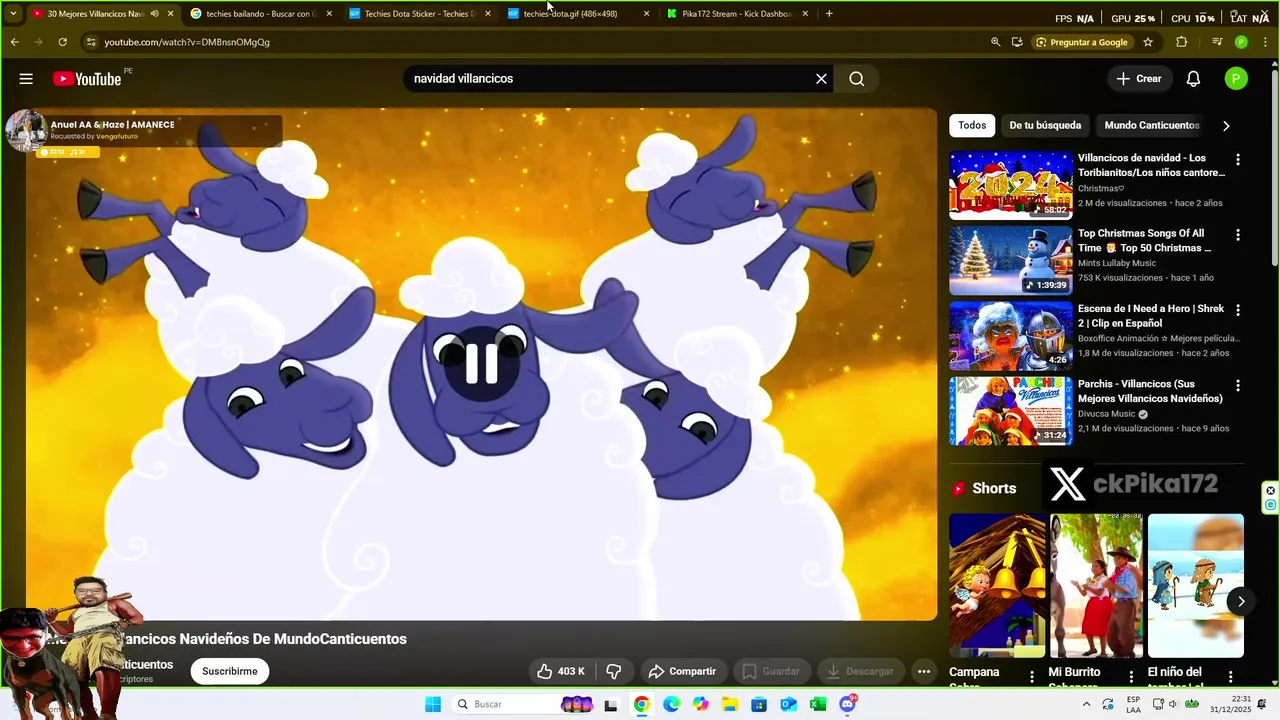Viewport: 1280px width, 720px height.
Task: Click the Mints Lullaby Music channel name
Action: click(1116, 263)
